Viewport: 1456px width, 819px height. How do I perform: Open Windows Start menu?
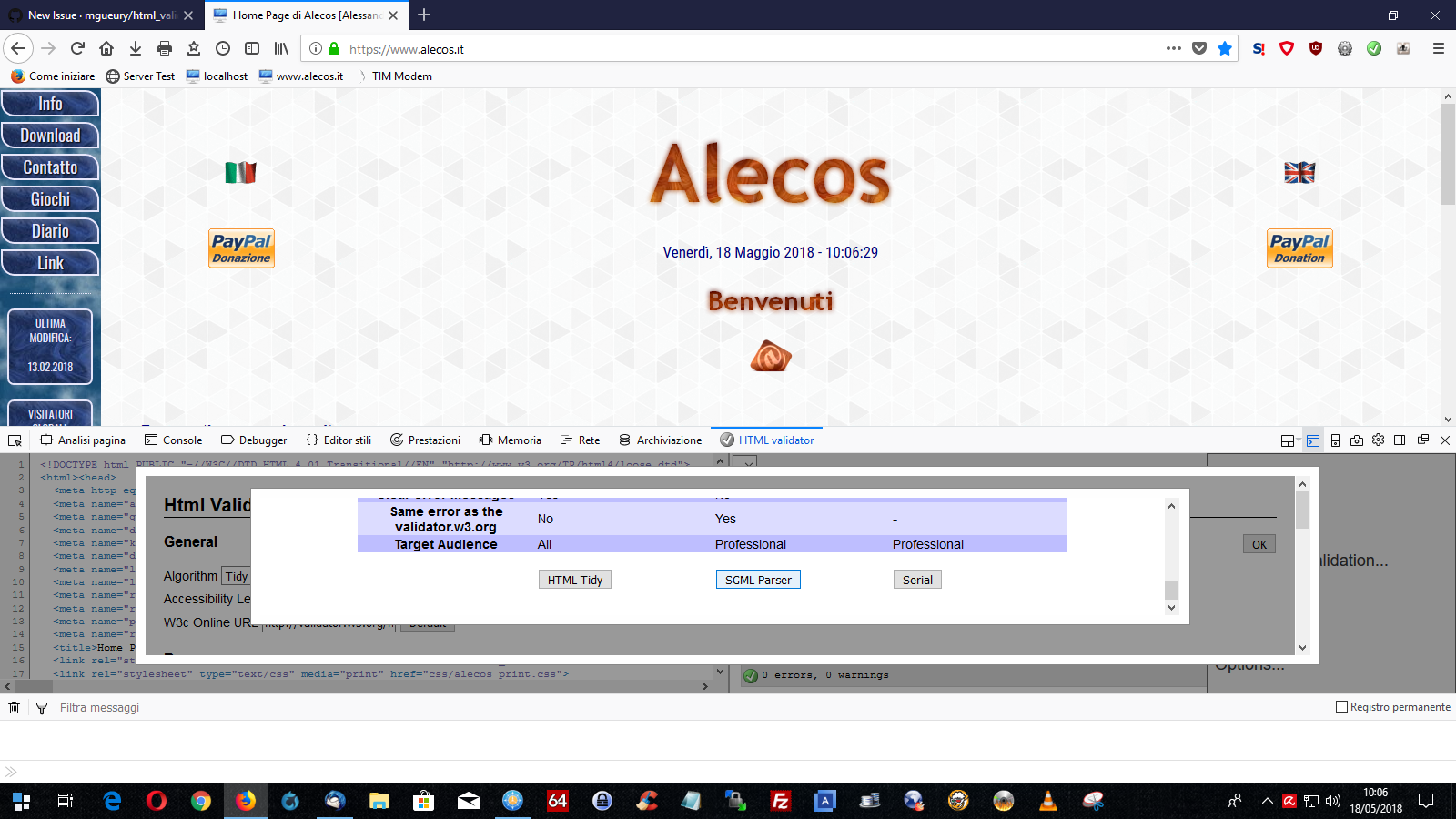click(x=22, y=801)
